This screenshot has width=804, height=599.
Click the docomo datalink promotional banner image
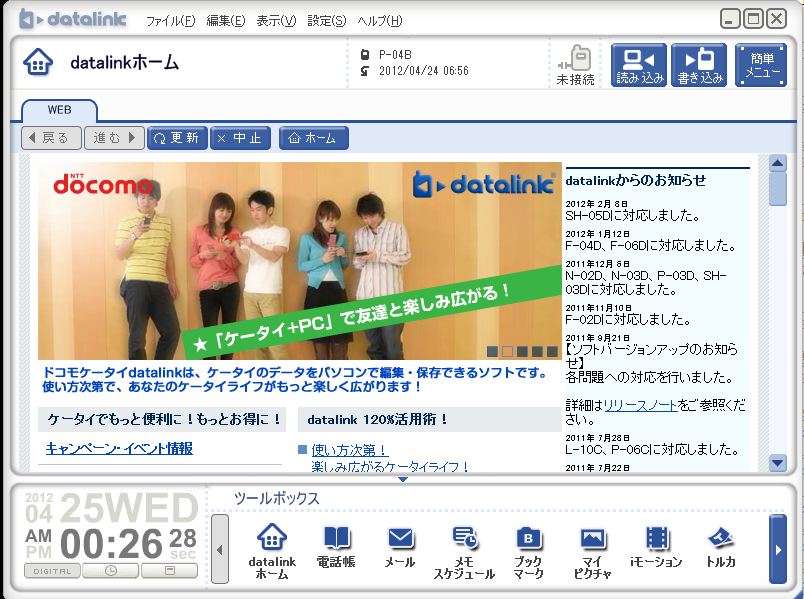tap(300, 261)
